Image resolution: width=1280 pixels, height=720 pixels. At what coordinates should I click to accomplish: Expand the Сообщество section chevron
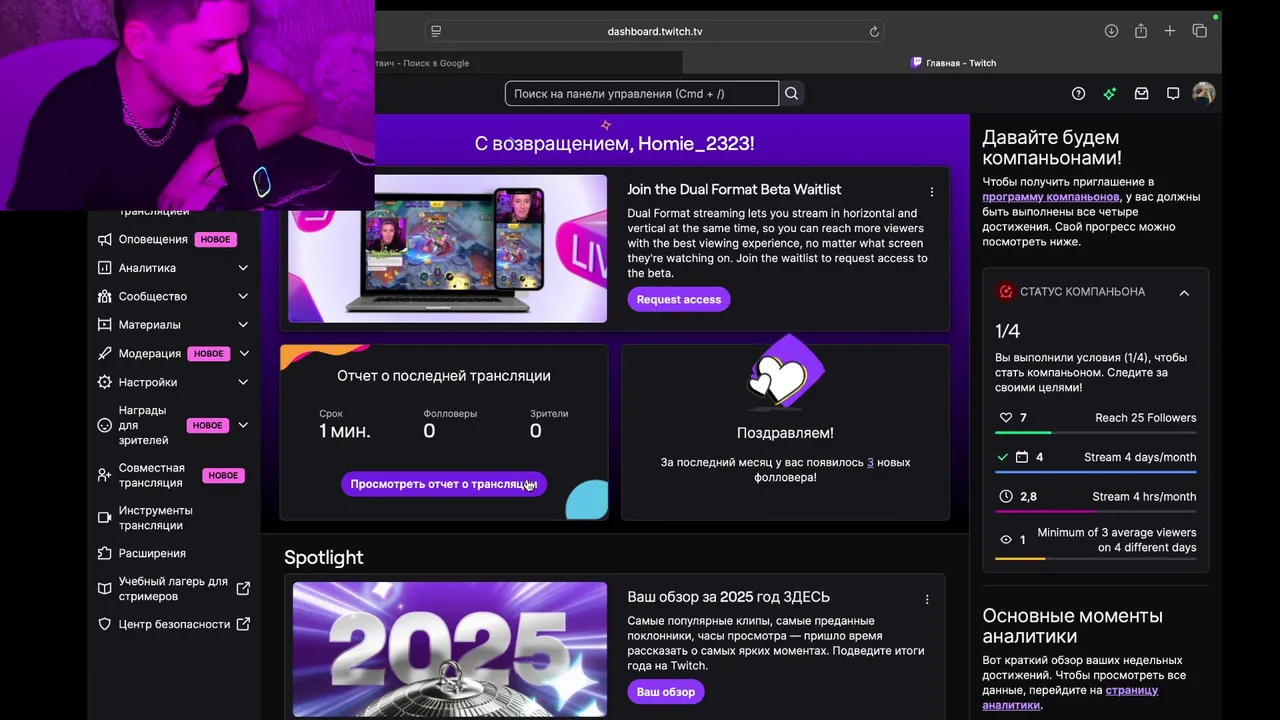pyautogui.click(x=243, y=296)
